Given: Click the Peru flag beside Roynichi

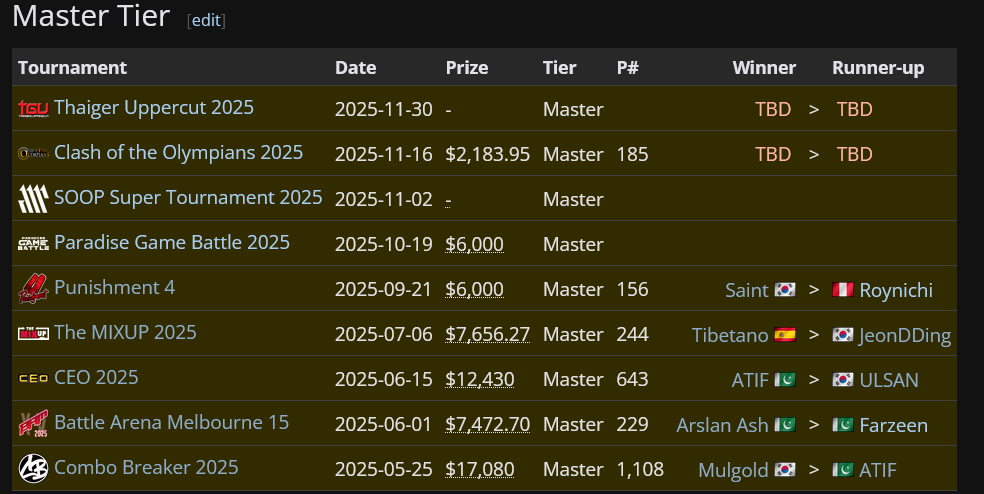Looking at the screenshot, I should [x=843, y=289].
